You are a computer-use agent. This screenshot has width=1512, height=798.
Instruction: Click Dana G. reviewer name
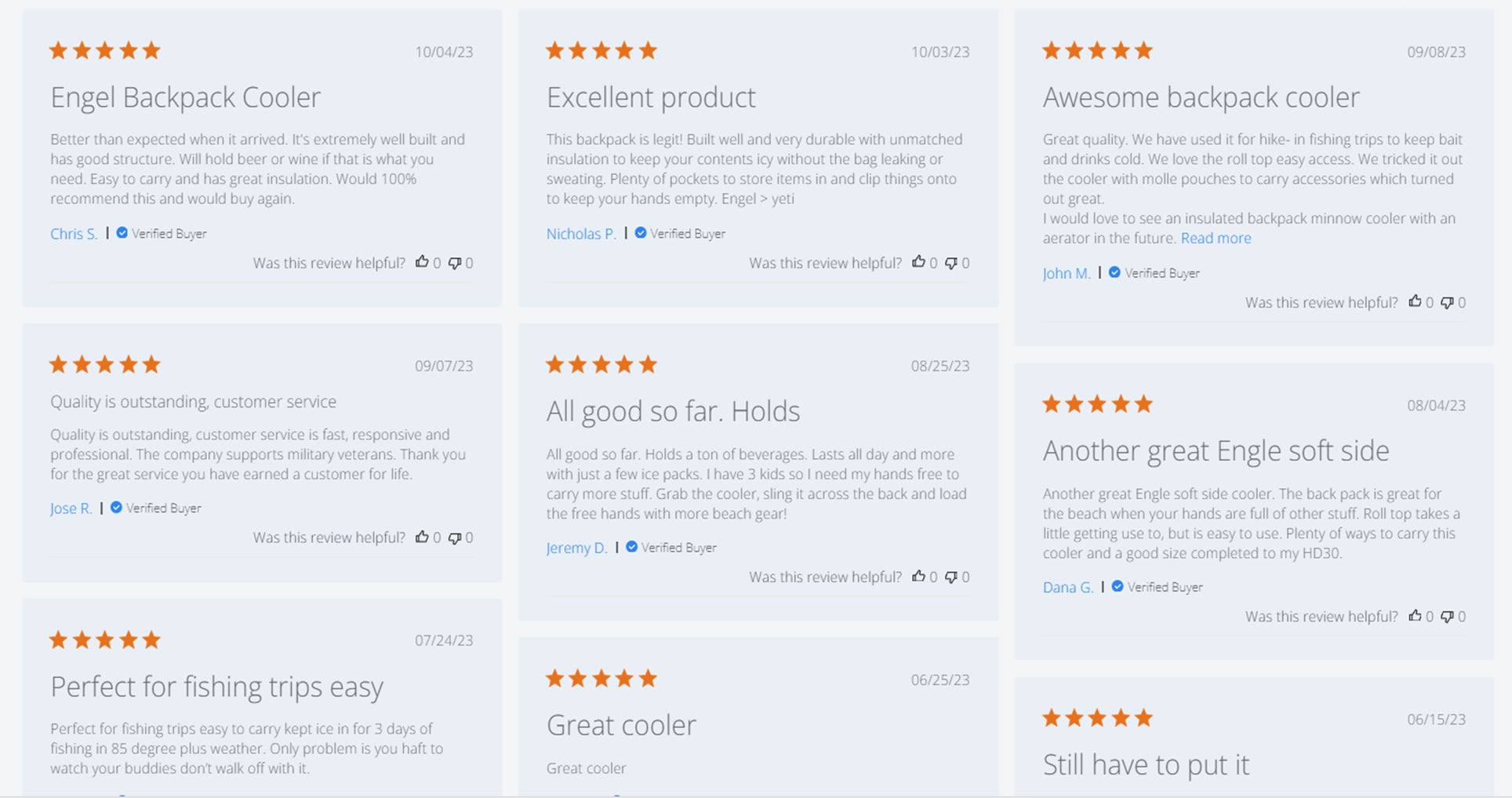[1067, 587]
